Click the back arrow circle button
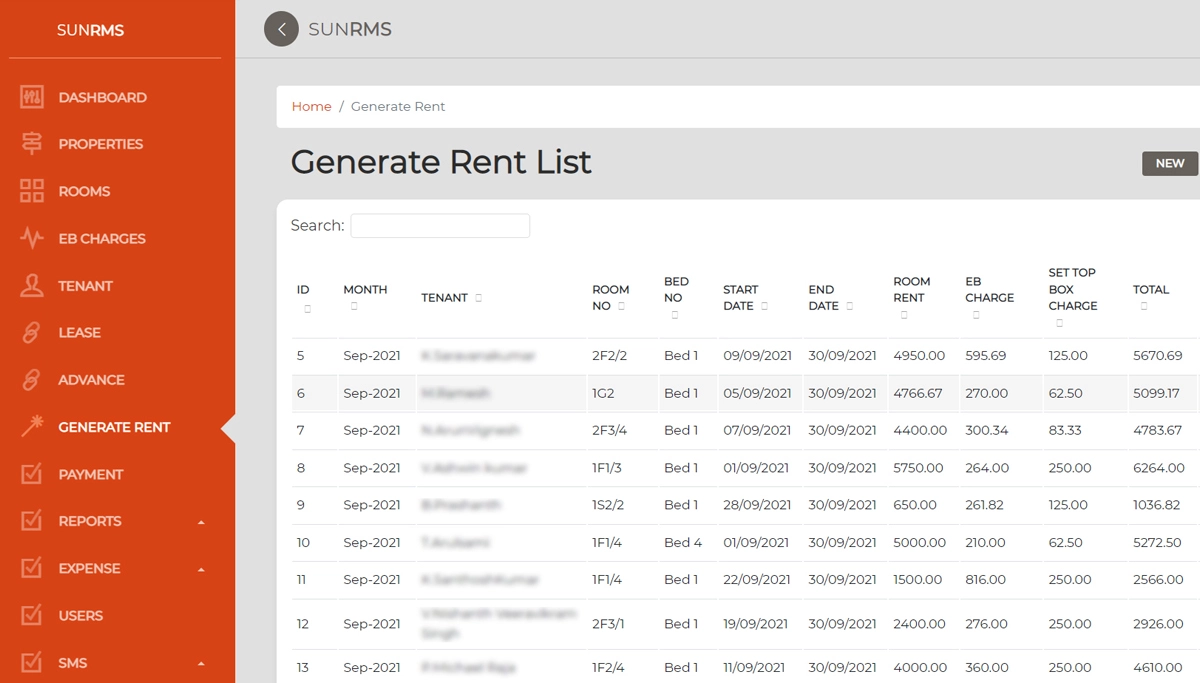1200x683 pixels. (x=281, y=29)
